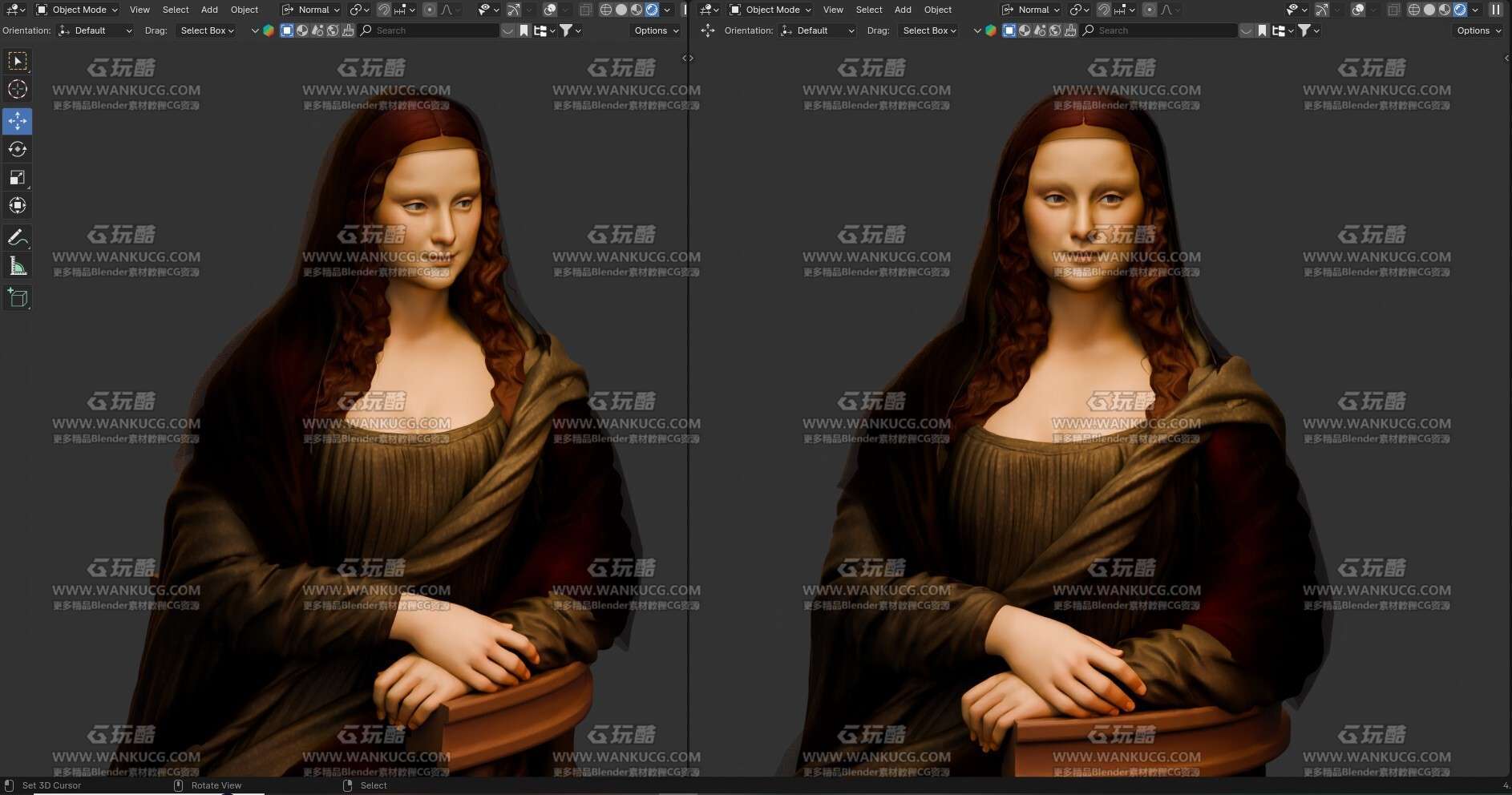Open Select menu in right viewport
This screenshot has height=795, width=1512.
(869, 10)
